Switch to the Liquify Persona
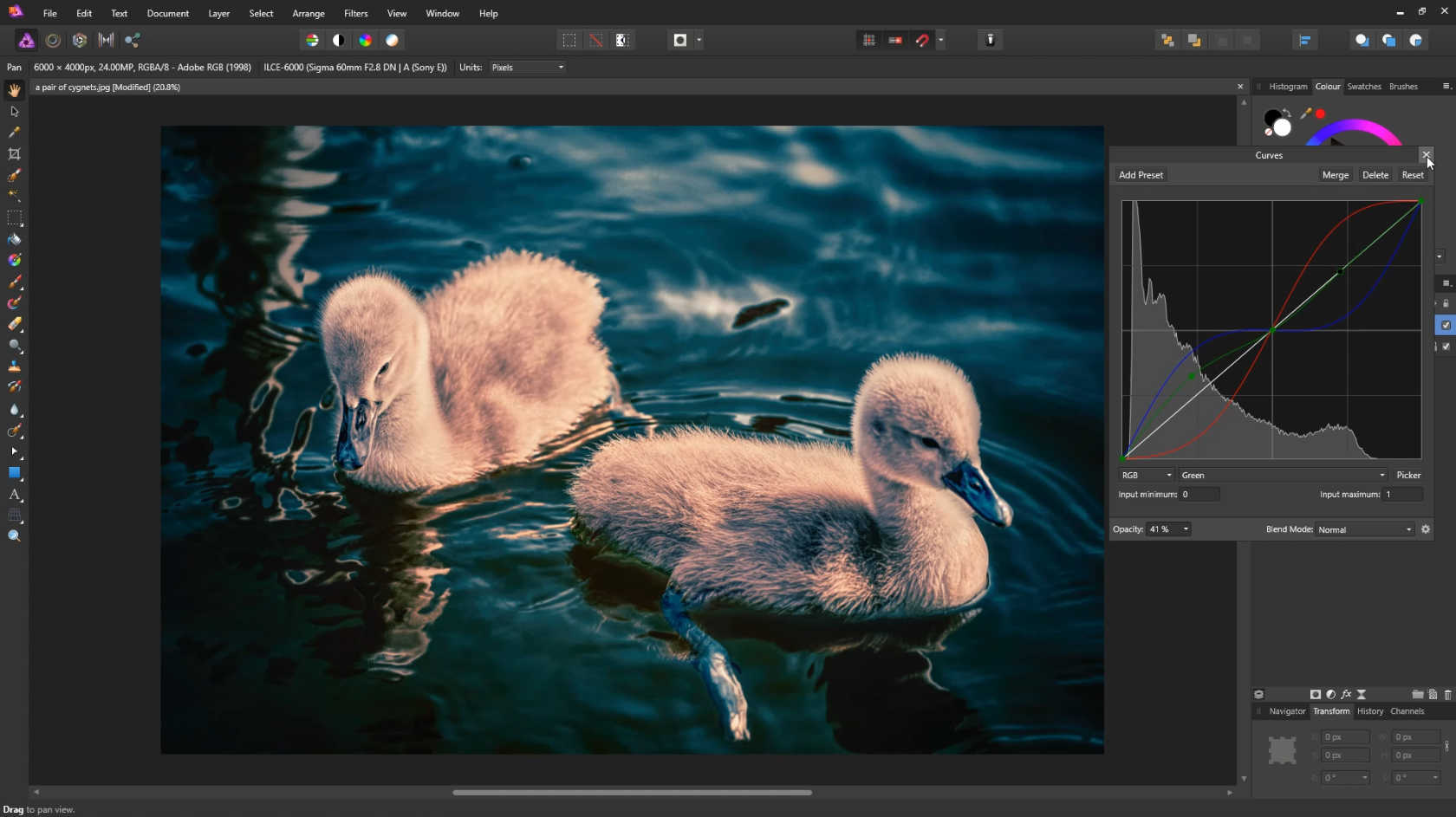 click(53, 40)
